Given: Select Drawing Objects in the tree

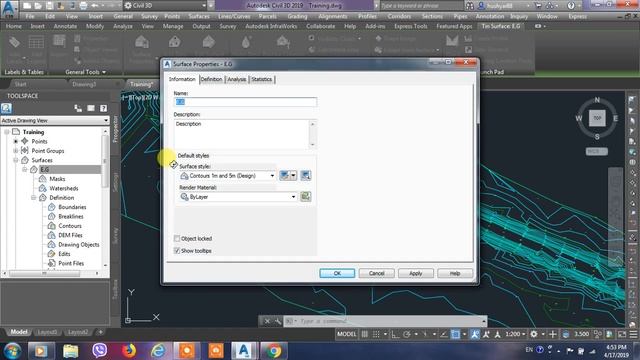Looking at the screenshot, I should pyautogui.click(x=79, y=244).
